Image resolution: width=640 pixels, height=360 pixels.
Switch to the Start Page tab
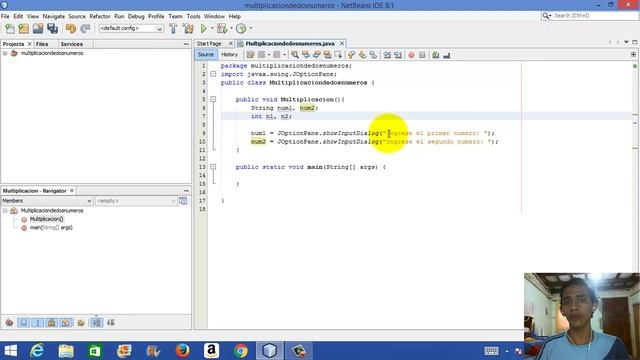click(x=209, y=44)
